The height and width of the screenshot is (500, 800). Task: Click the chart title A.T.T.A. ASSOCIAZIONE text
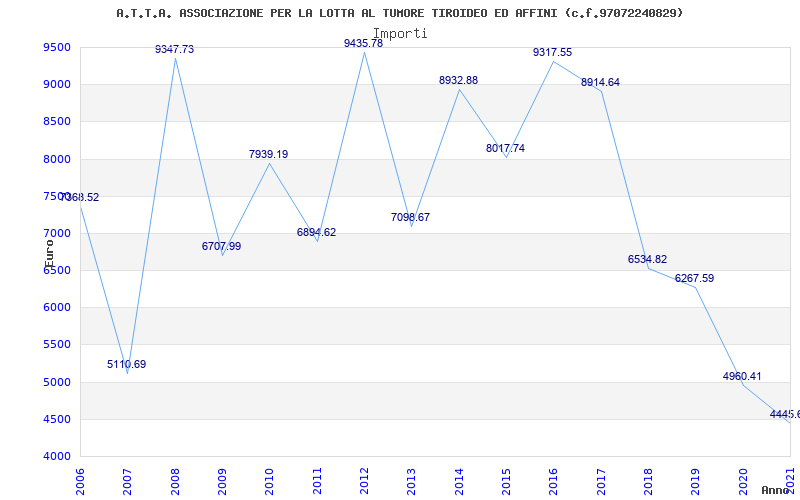pyautogui.click(x=399, y=13)
